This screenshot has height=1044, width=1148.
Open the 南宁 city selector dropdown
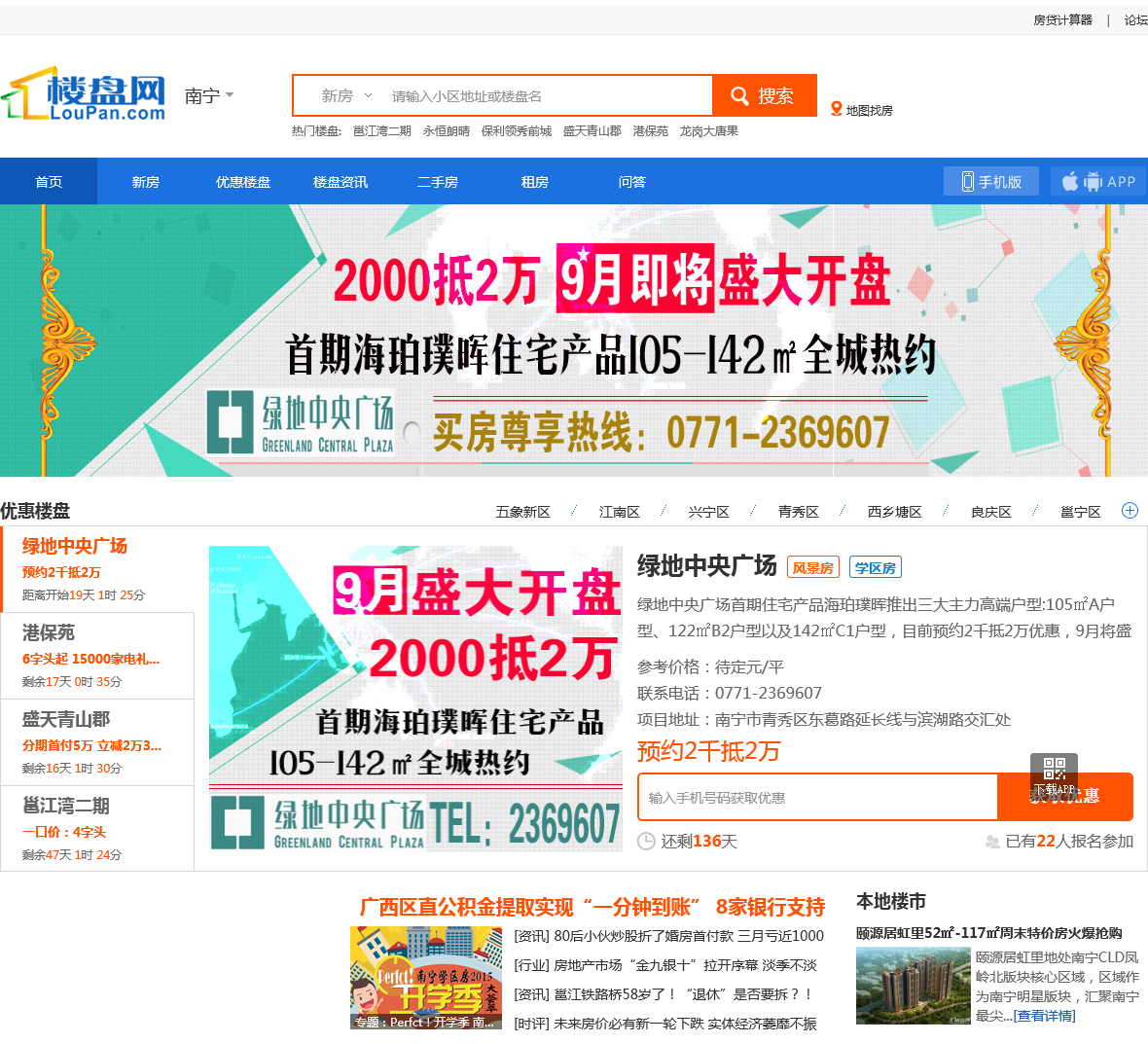[x=208, y=96]
